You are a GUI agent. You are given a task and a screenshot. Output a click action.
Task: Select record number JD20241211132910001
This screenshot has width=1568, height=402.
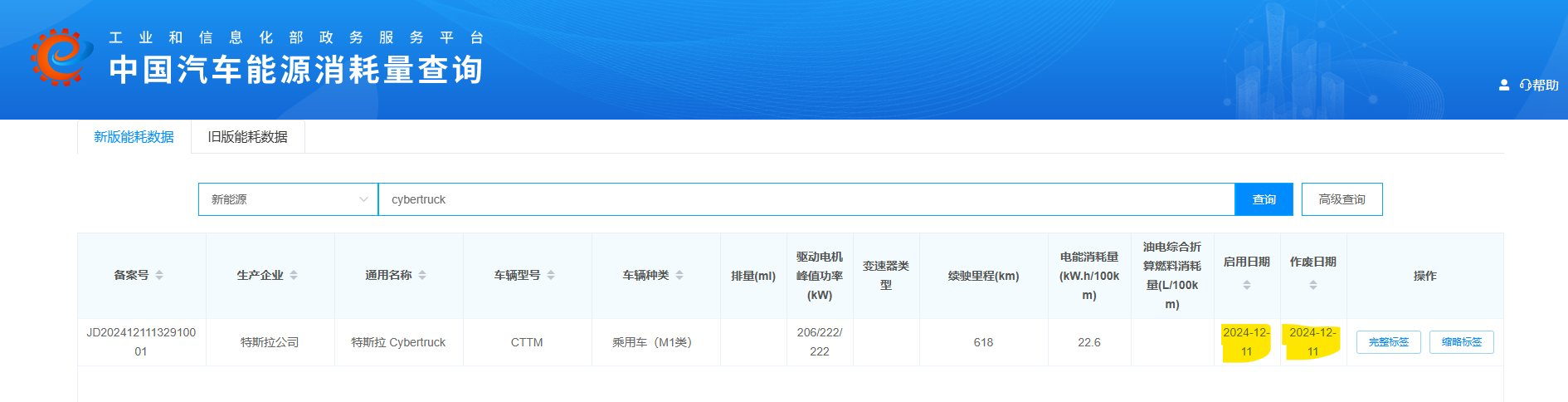(x=141, y=342)
